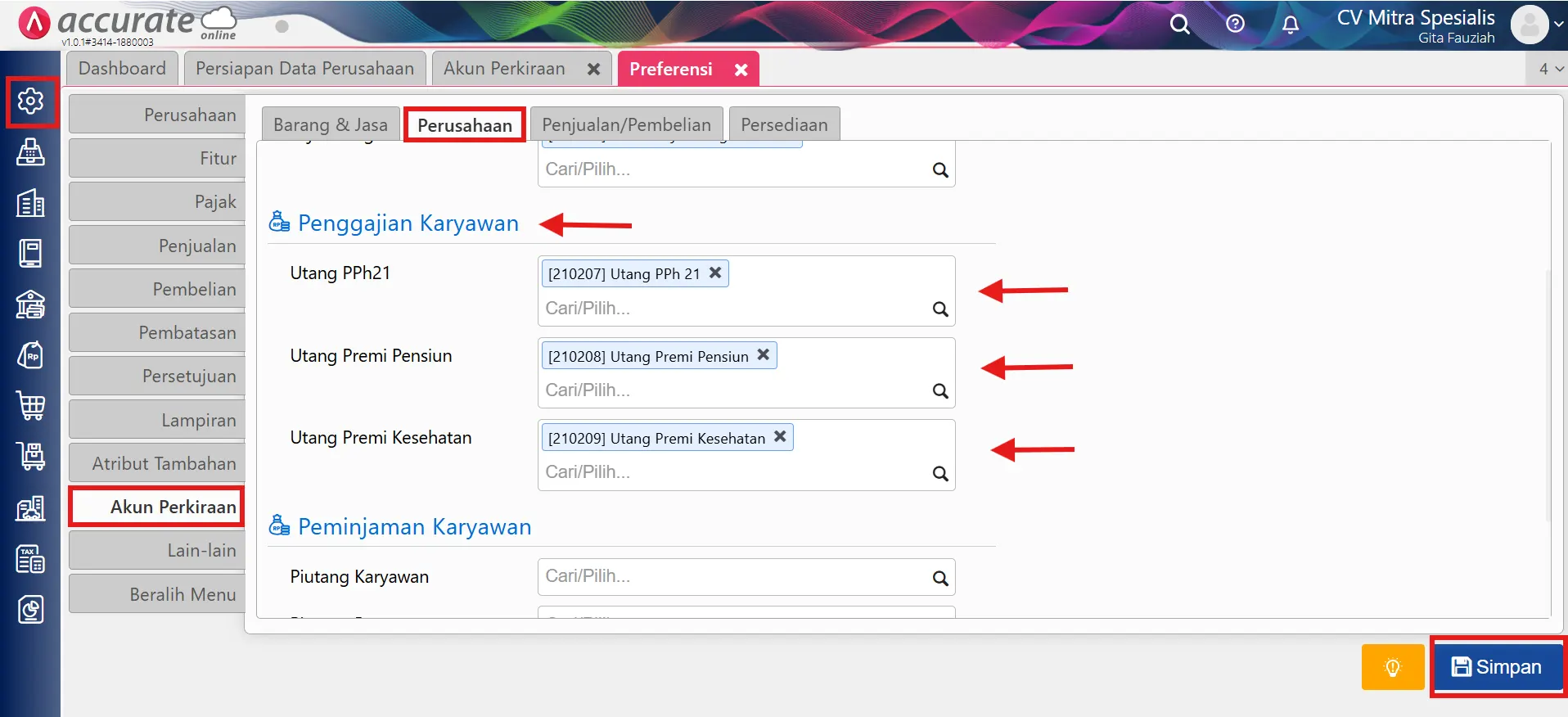
Task: Remove the Utang PPh 21 account tag
Action: [715, 273]
